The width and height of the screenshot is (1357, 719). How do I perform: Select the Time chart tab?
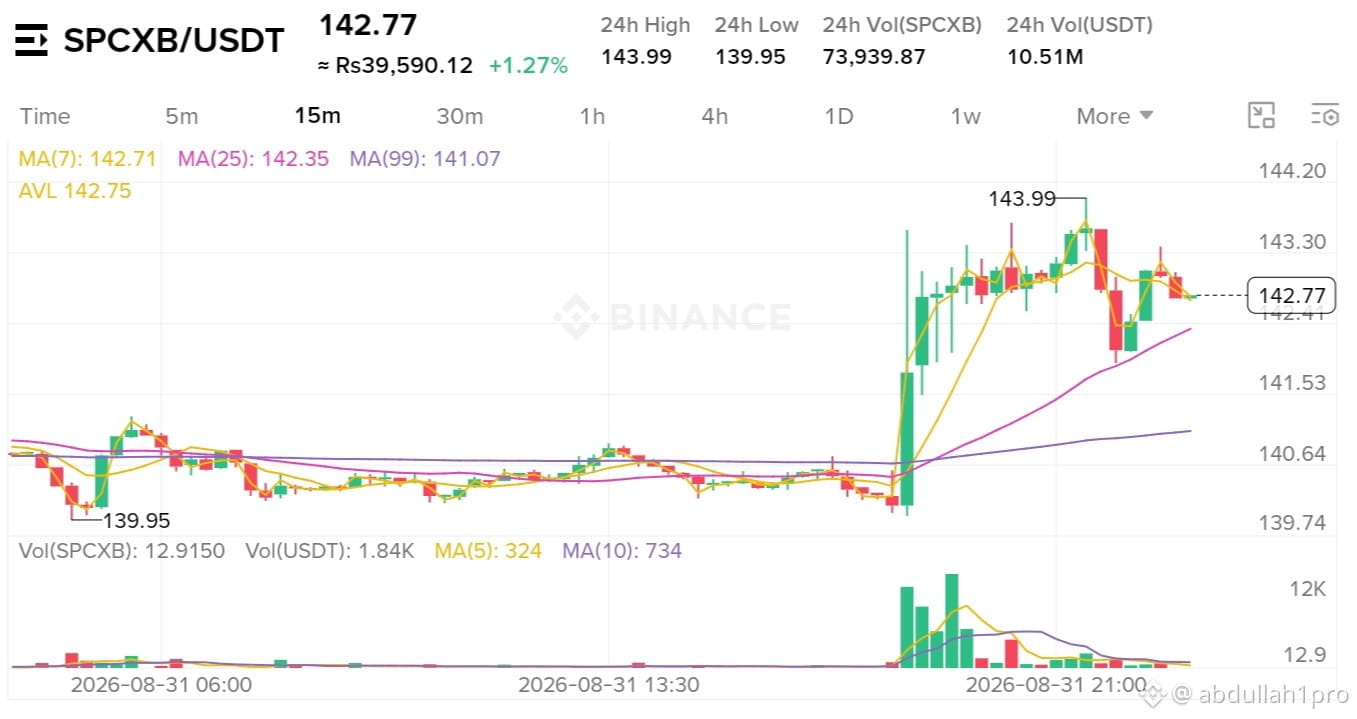(x=45, y=116)
